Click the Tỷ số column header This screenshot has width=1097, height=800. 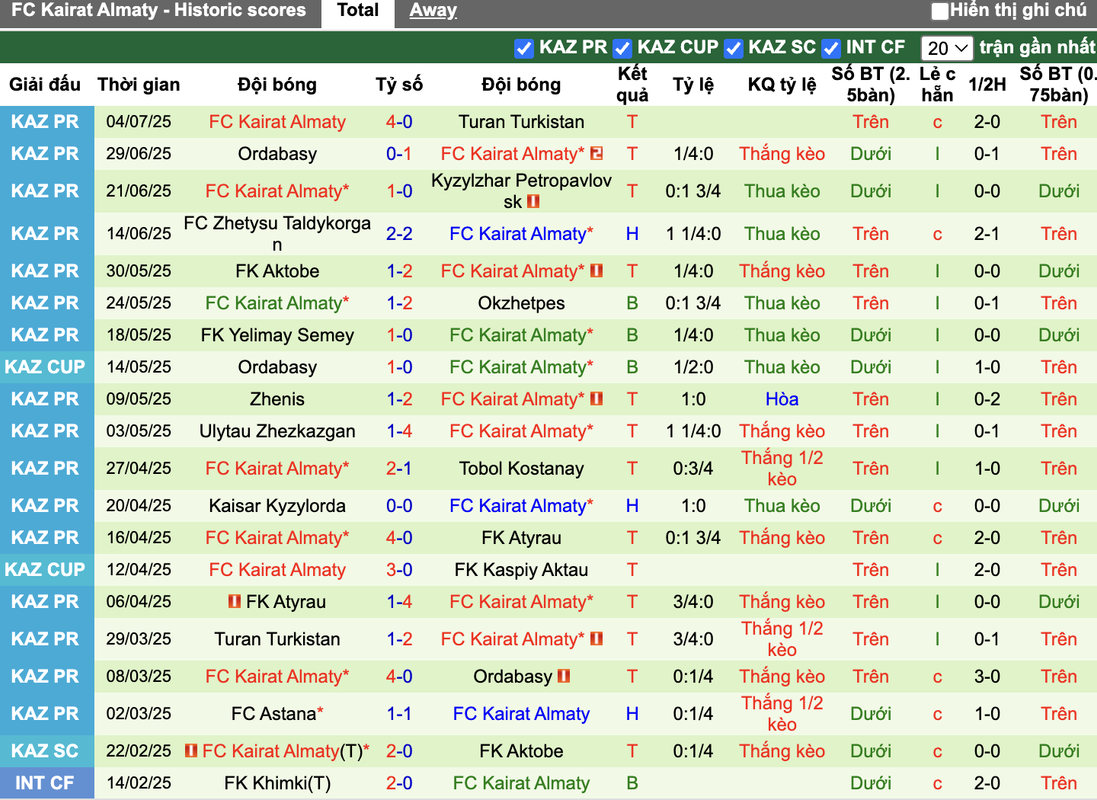399,85
